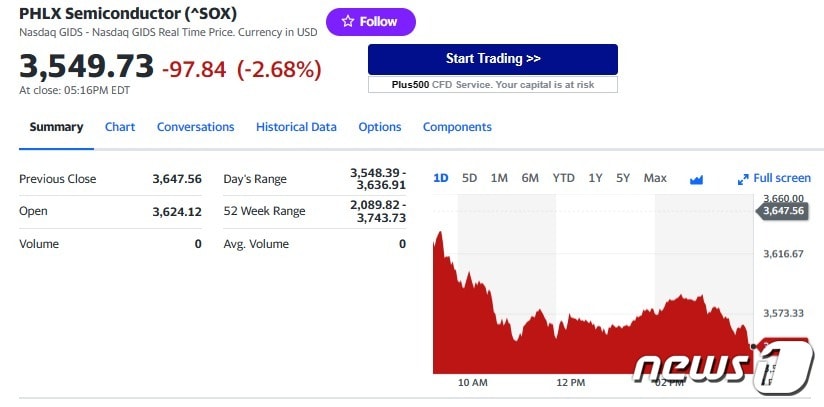The width and height of the screenshot is (824, 407).
Task: Select 1Y chart range
Action: coord(595,178)
